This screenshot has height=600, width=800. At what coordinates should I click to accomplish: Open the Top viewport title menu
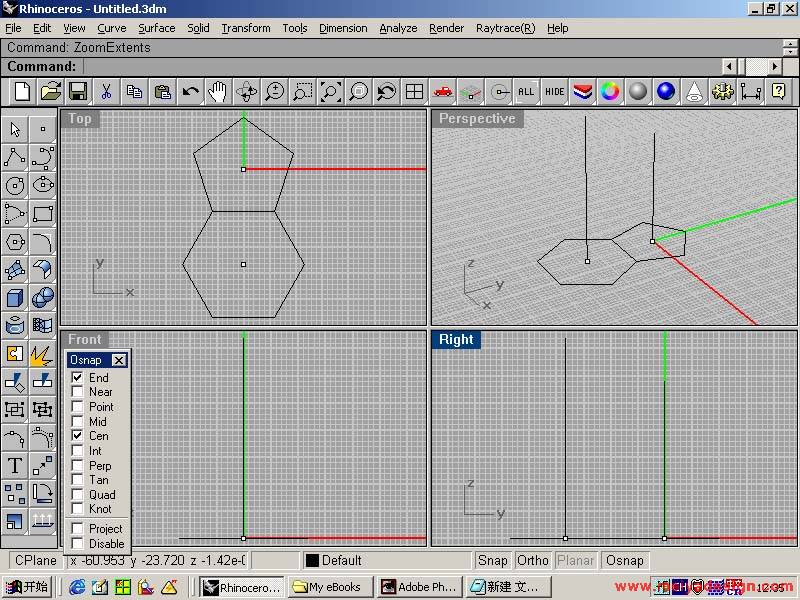coord(80,119)
